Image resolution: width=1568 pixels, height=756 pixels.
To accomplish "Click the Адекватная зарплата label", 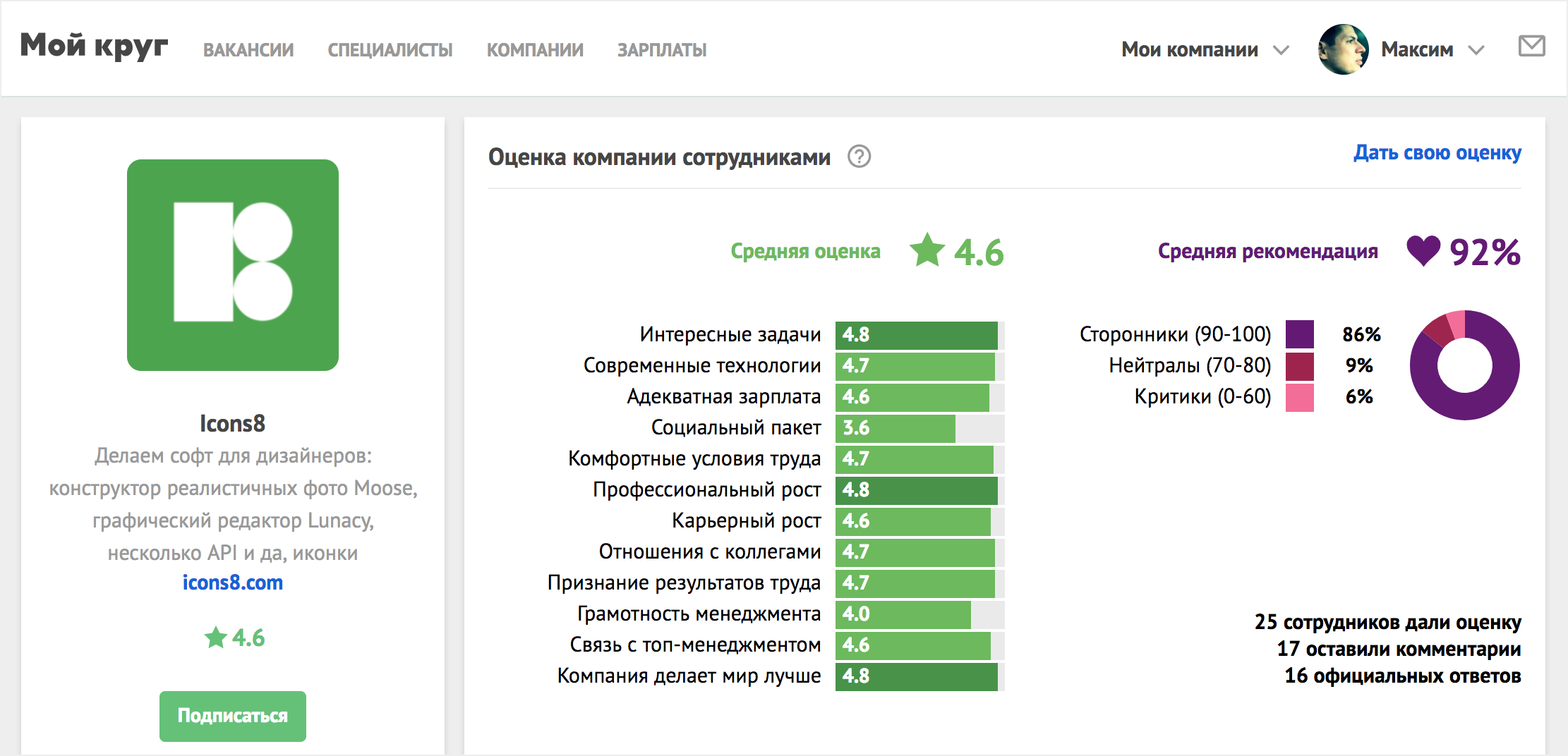I will coord(724,396).
